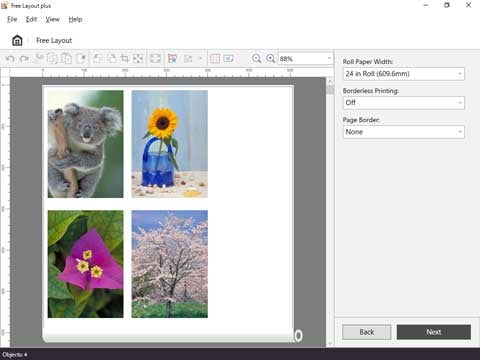The height and width of the screenshot is (360, 480).
Task: Open the Roll Paper Width dropdown
Action: (404, 74)
